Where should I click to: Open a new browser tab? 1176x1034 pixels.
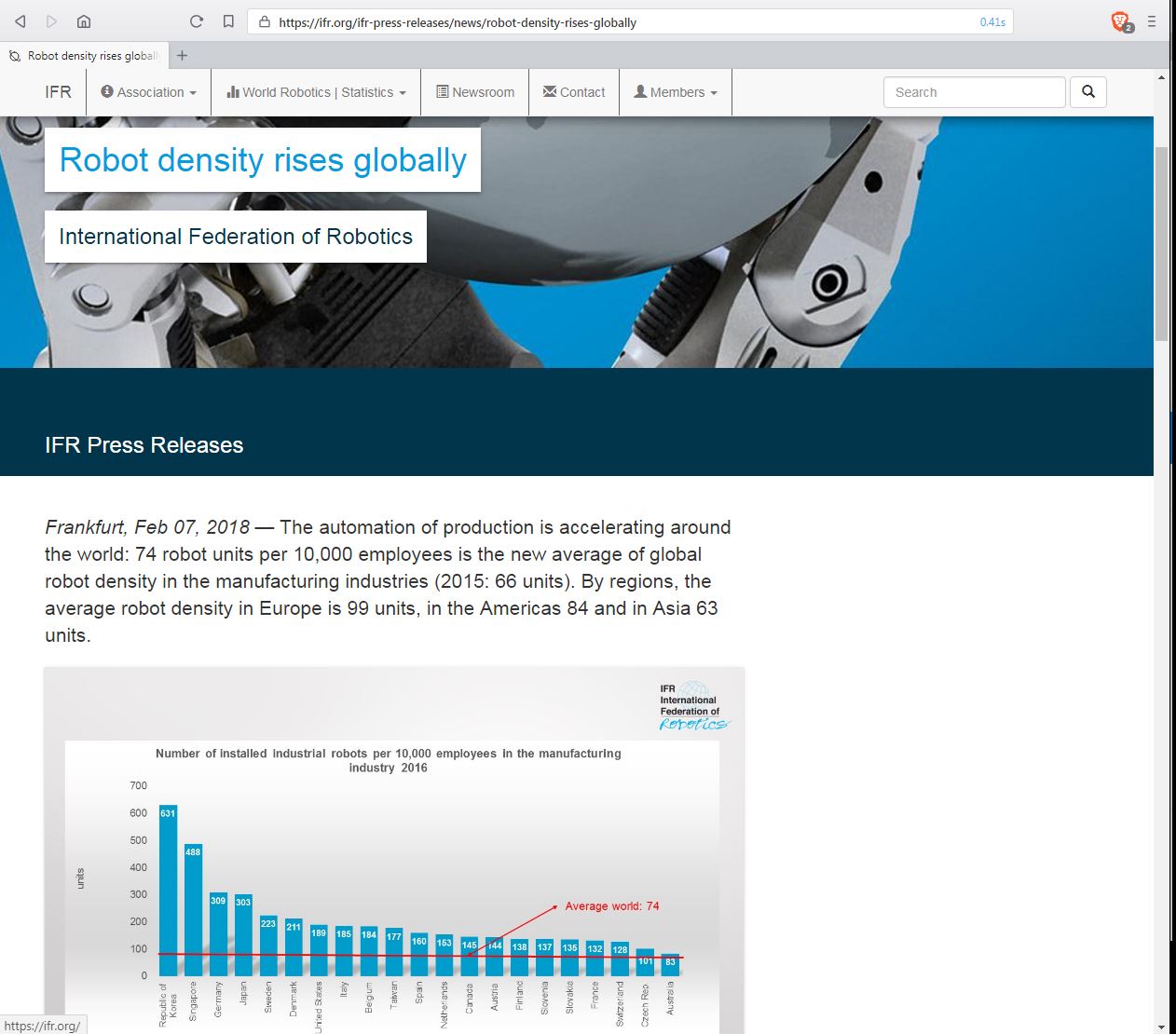[x=182, y=56]
